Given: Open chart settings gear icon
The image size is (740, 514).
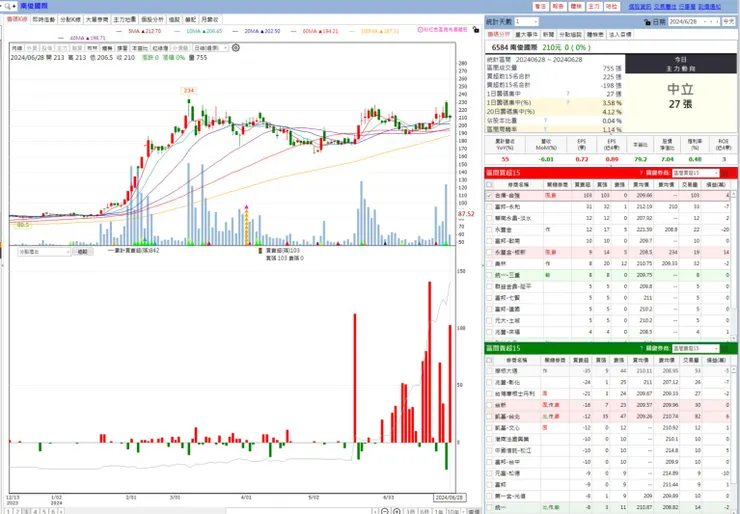Looking at the screenshot, I should 235,48.
